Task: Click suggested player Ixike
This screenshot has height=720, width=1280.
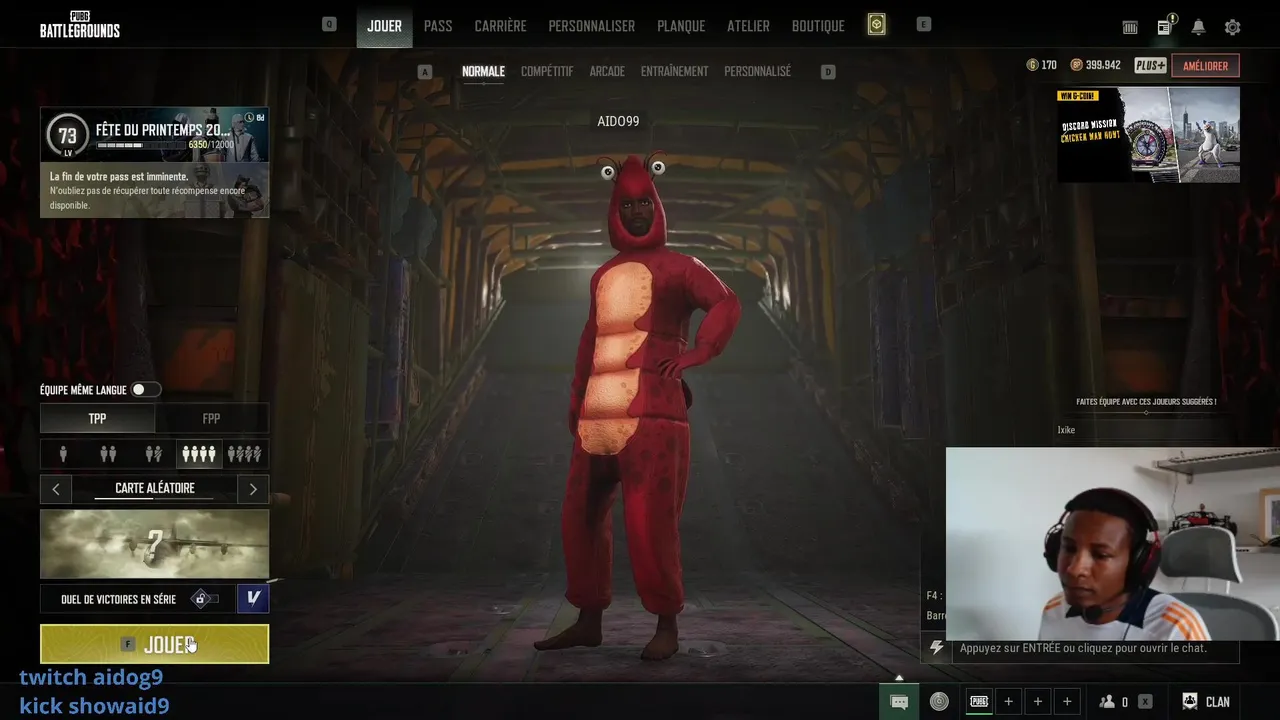Action: [1066, 430]
